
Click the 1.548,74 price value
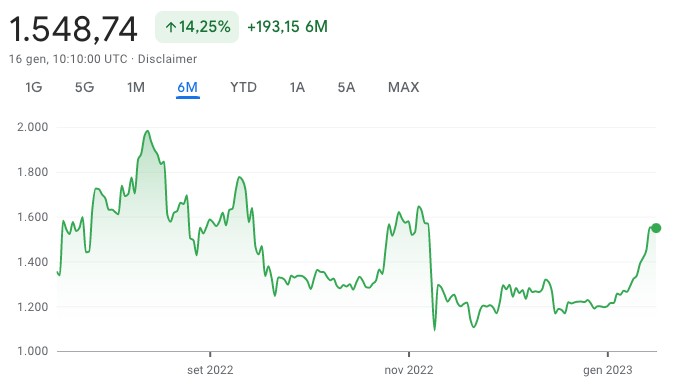73,29
